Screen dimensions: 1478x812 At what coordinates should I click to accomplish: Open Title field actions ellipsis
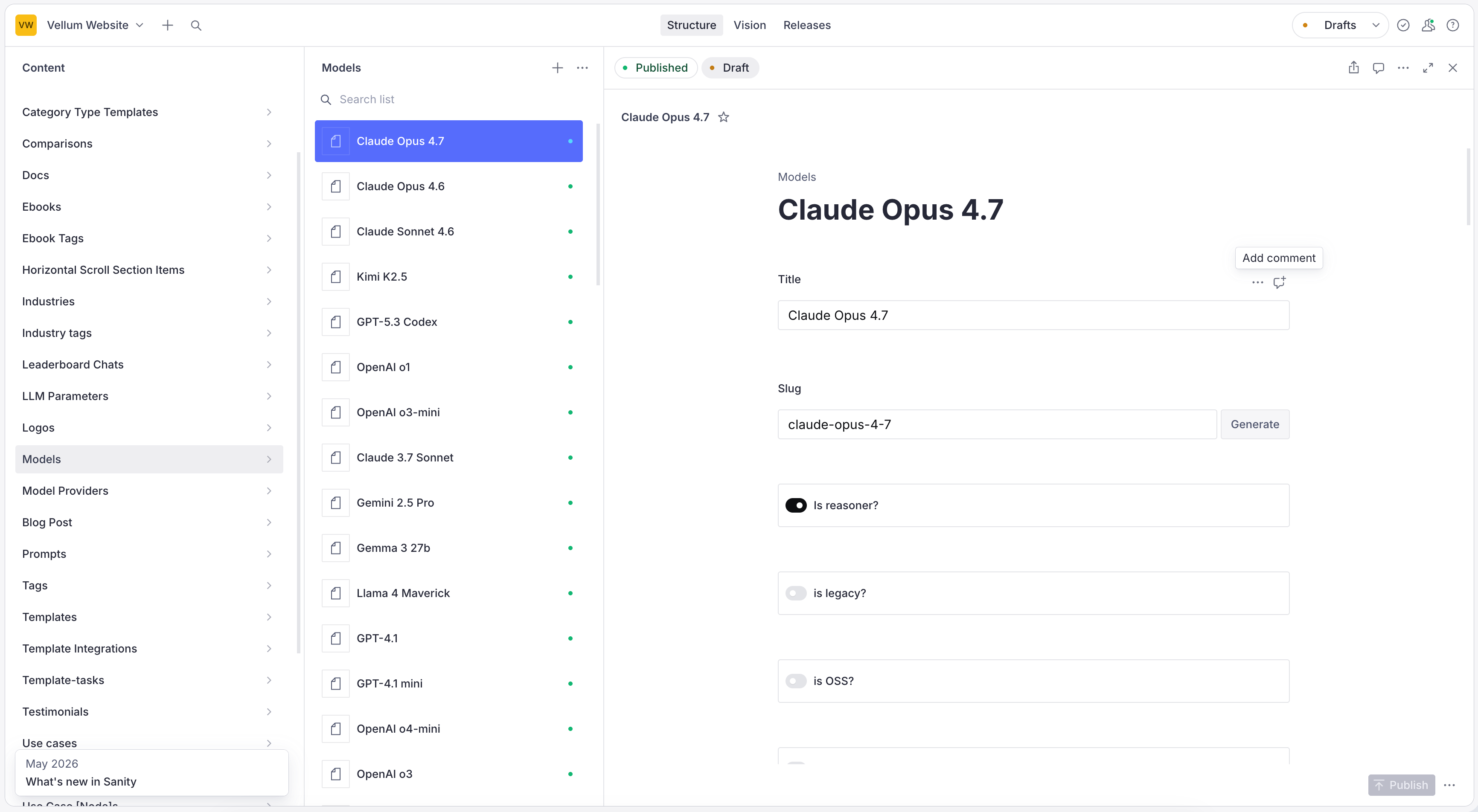tap(1258, 282)
